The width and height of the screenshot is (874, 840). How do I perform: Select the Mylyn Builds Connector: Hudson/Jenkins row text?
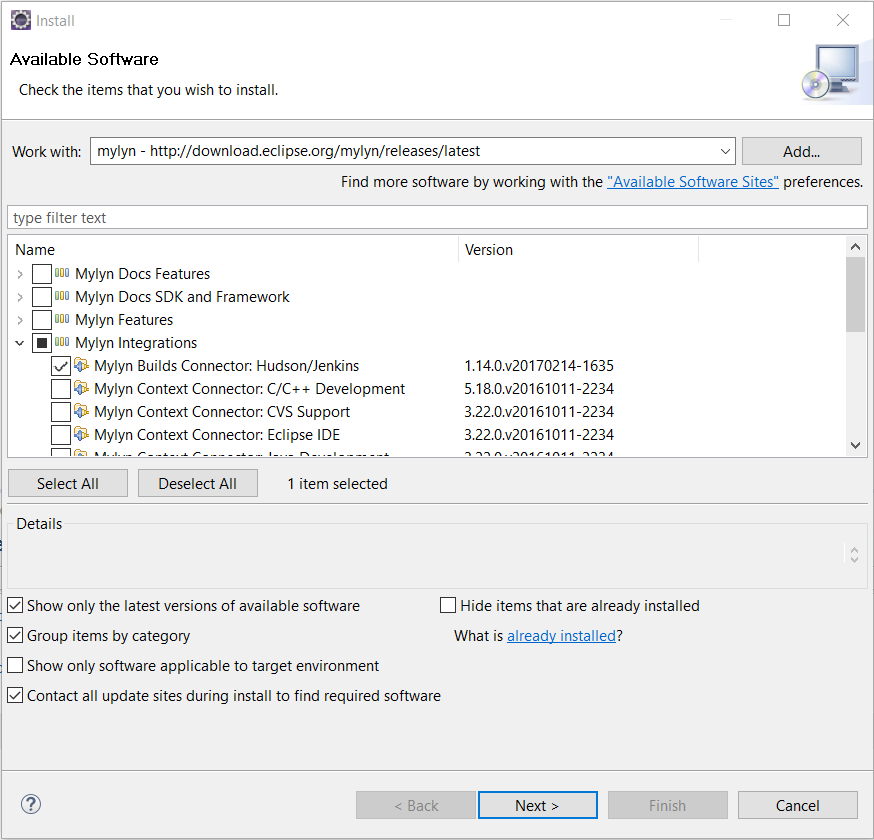(226, 366)
